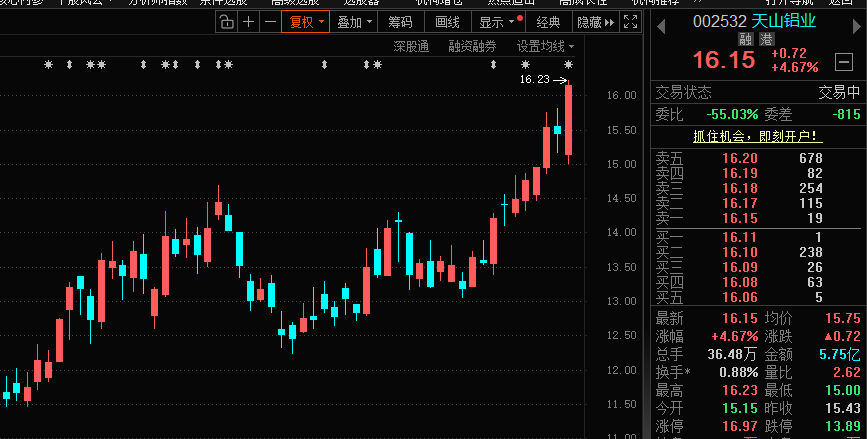The height and width of the screenshot is (439, 867).
Task: Select the 筹码 tab
Action: pyautogui.click(x=400, y=21)
